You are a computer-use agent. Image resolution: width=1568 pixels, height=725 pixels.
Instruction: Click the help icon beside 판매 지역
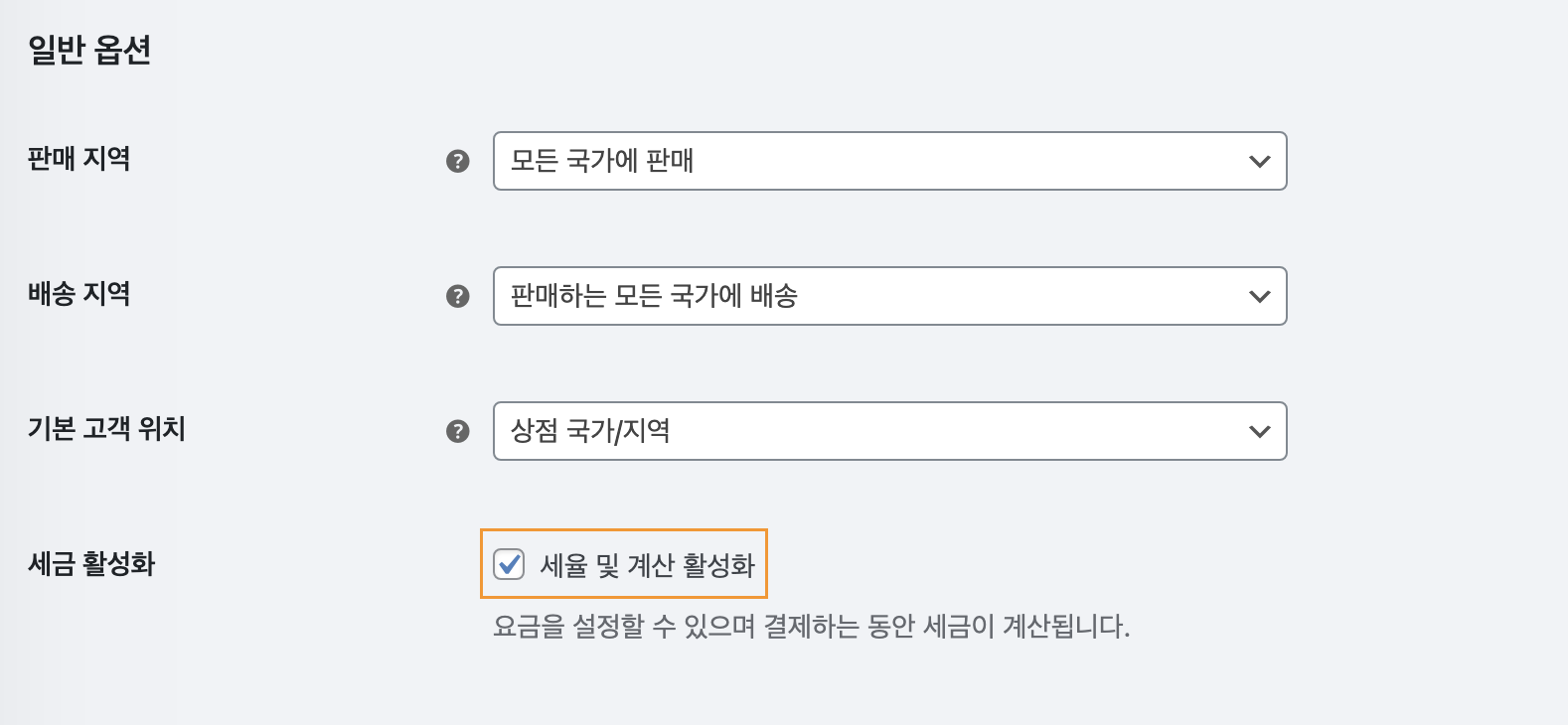click(x=457, y=161)
